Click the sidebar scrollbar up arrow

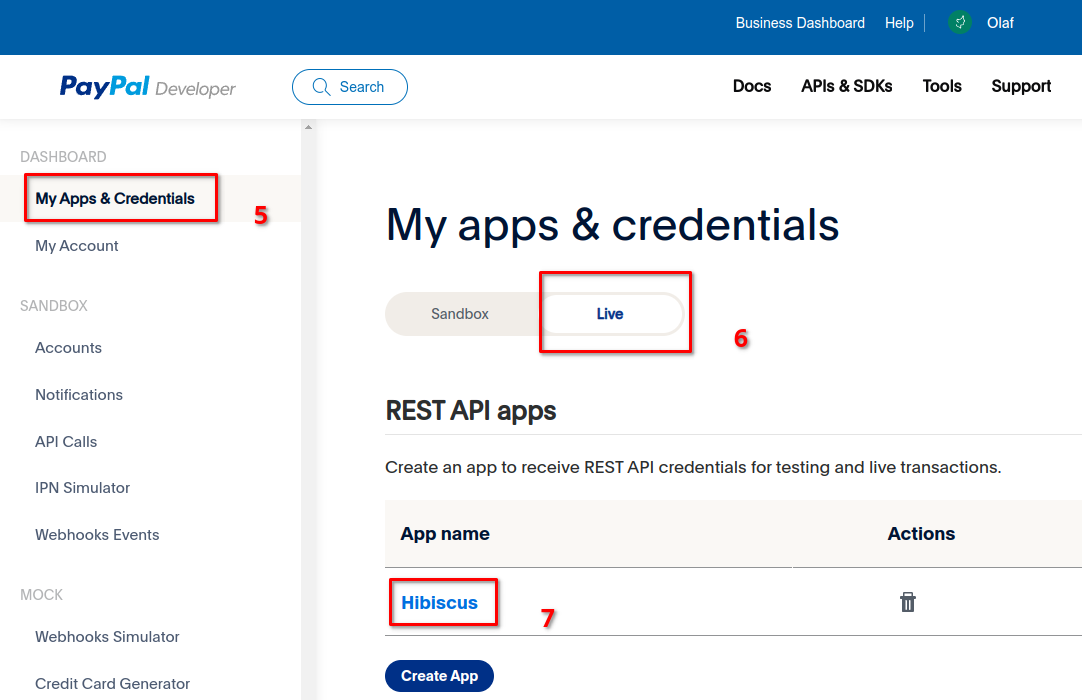[x=308, y=127]
